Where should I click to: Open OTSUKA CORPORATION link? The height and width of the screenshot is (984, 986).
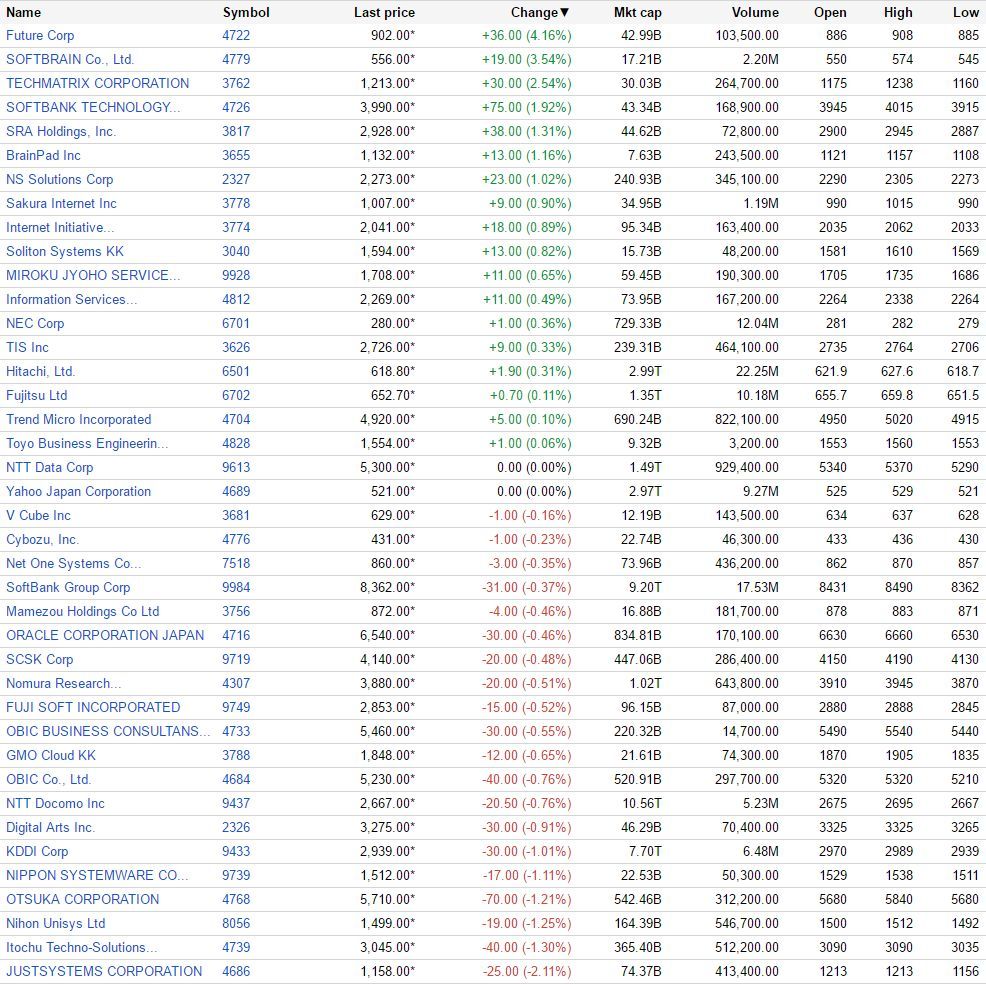(82, 899)
